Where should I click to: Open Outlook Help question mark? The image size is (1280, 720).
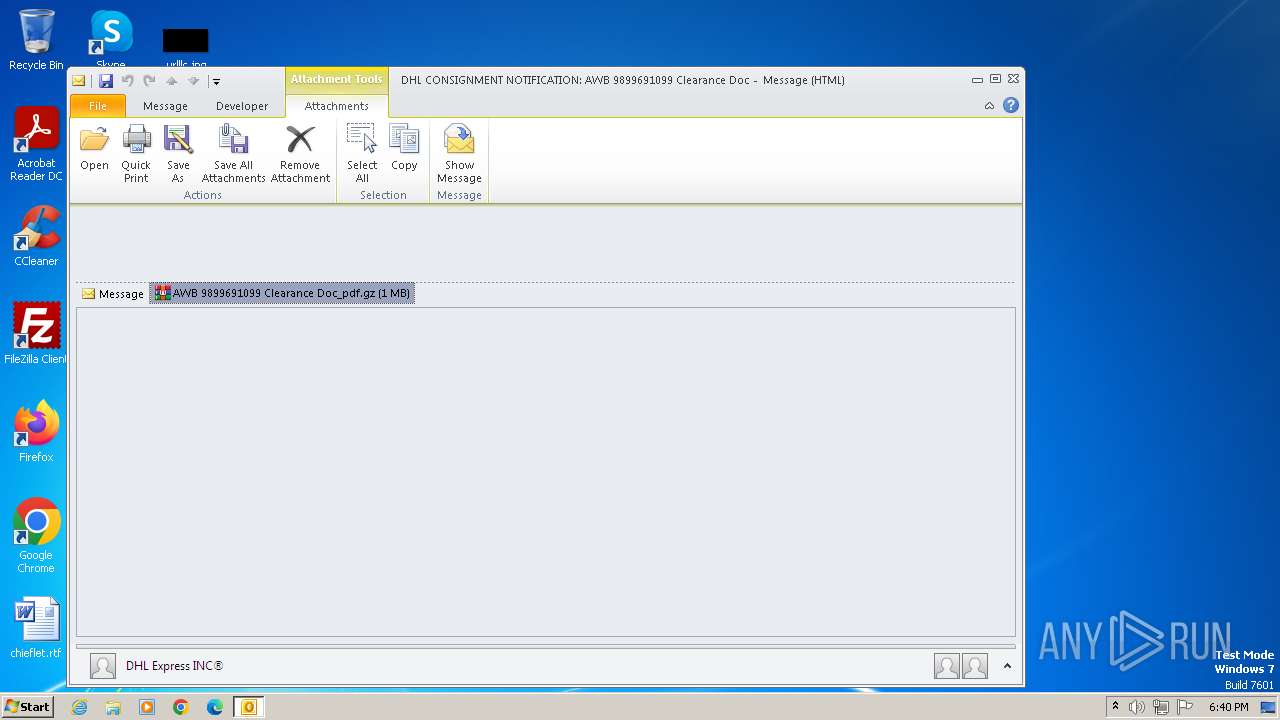[1011, 105]
